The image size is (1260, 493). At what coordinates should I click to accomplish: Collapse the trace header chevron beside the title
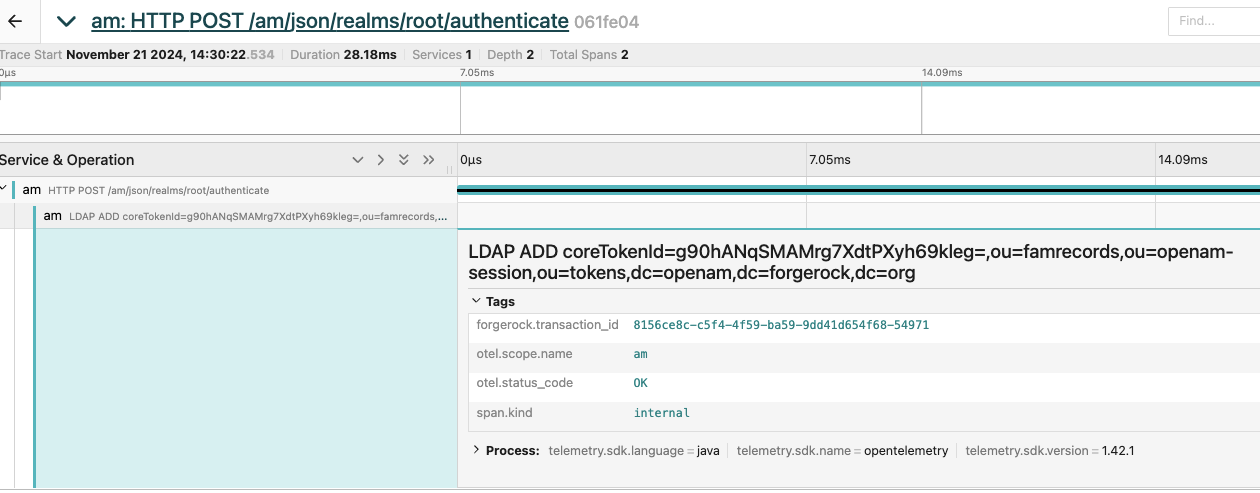coord(66,21)
